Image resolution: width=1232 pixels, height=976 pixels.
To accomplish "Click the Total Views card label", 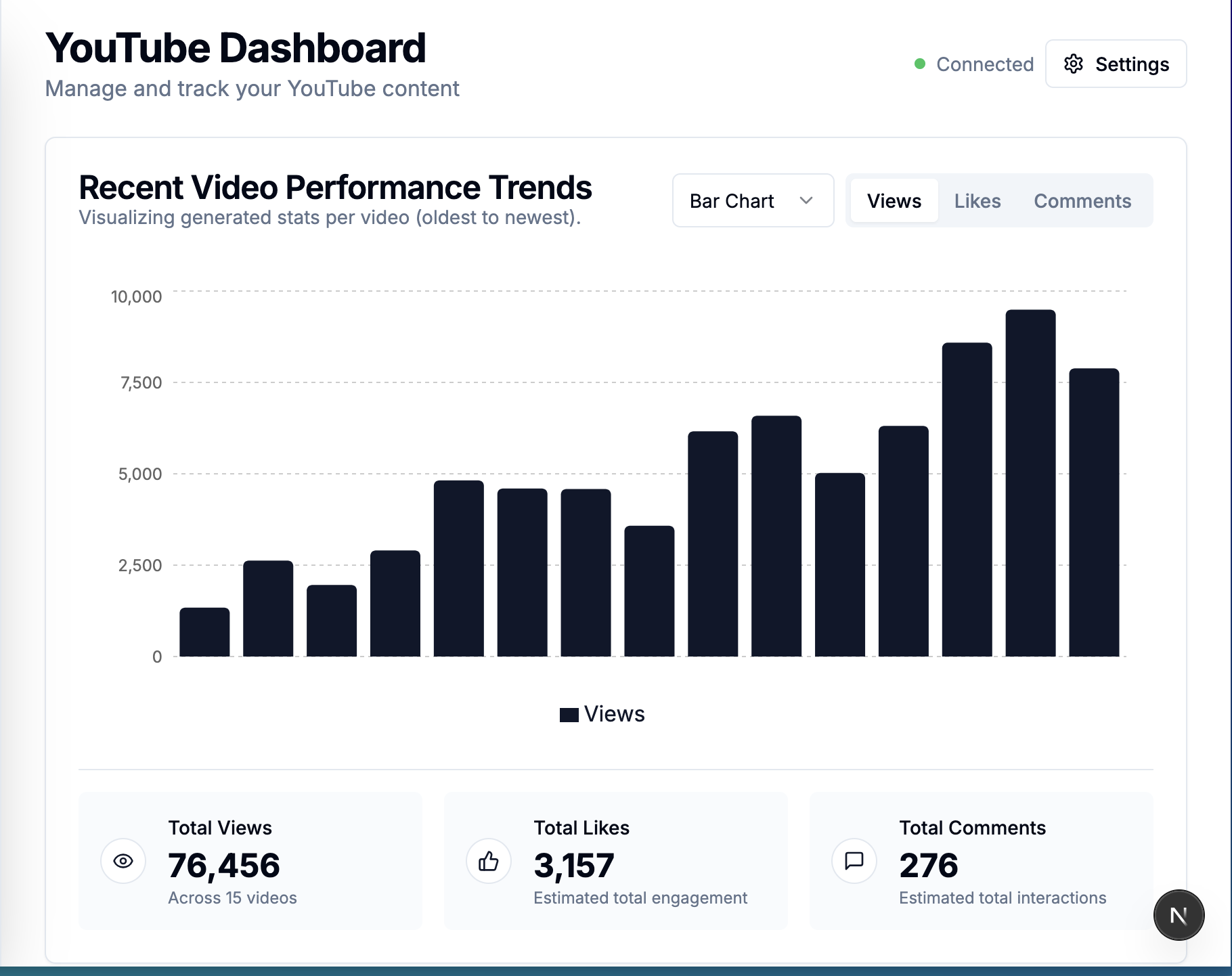I will (x=220, y=828).
